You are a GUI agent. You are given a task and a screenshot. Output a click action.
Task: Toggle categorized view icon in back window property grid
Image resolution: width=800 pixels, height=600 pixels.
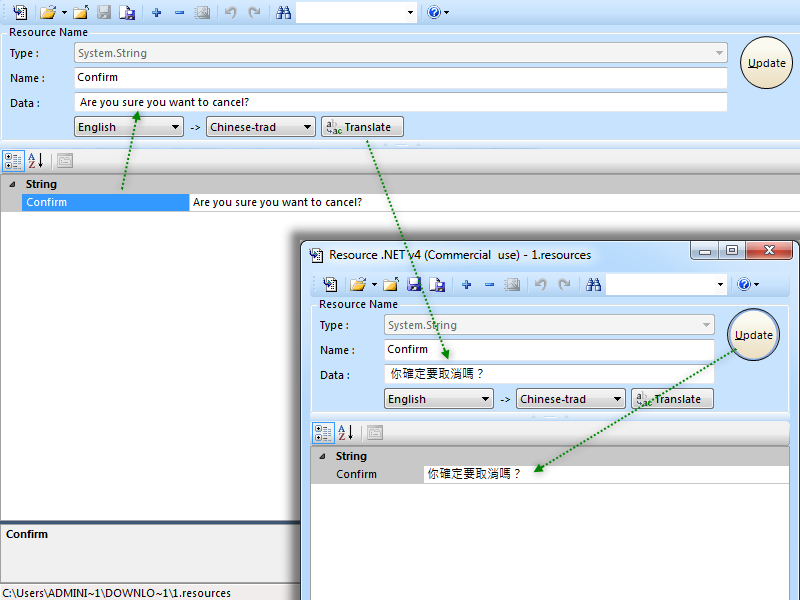13,161
